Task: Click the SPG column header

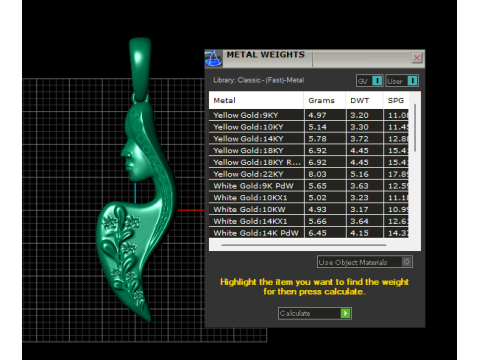Action: click(396, 100)
